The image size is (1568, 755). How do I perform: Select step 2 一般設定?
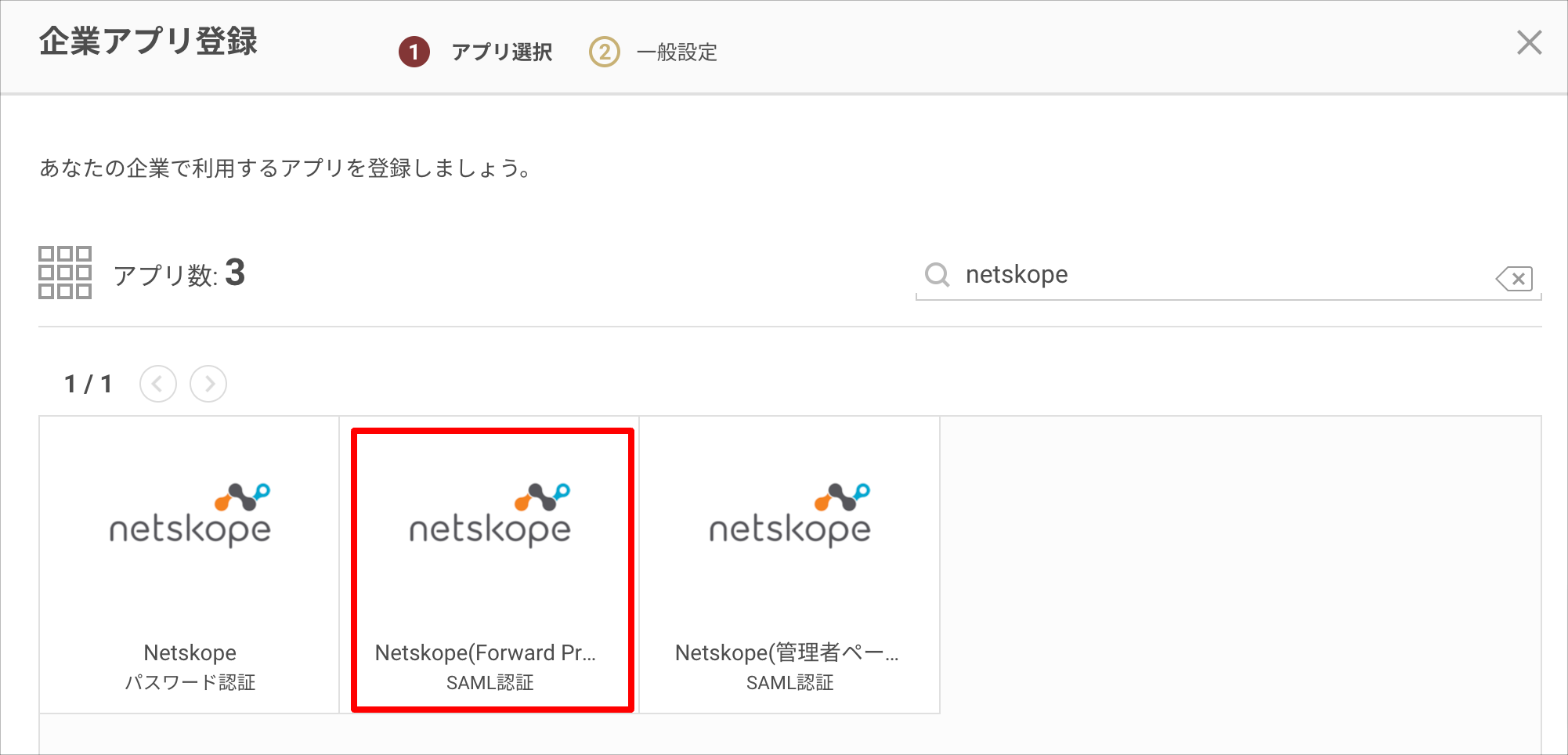point(653,52)
